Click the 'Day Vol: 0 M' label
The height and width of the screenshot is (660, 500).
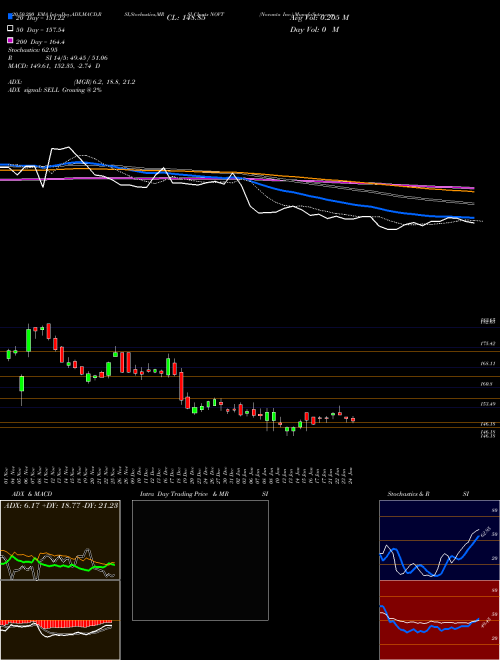click(314, 29)
